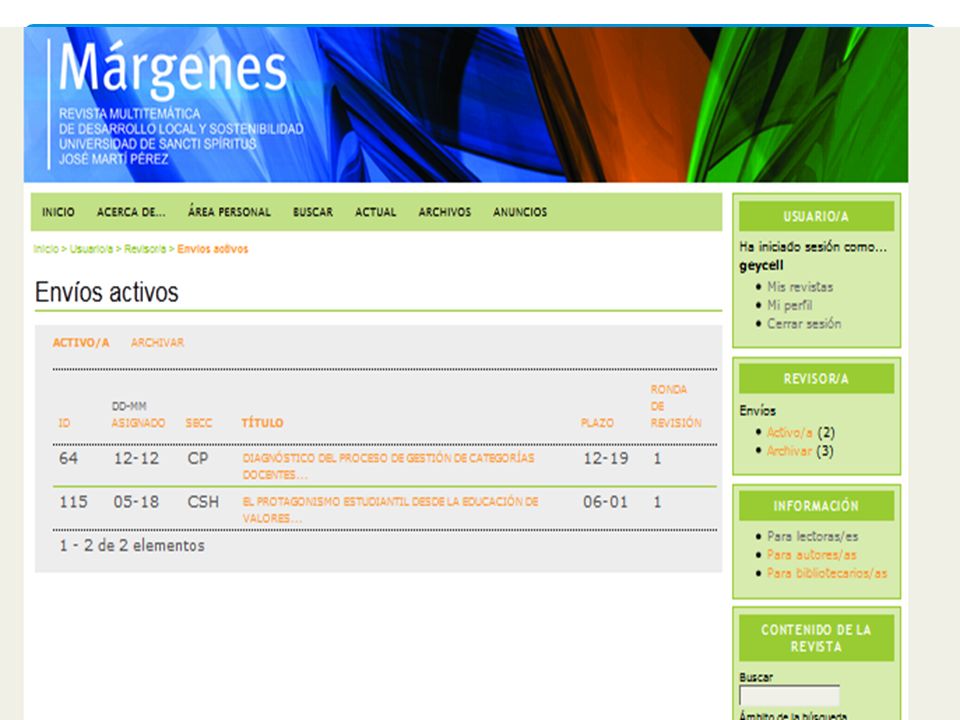The width and height of the screenshot is (960, 720).
Task: Open Para autores/as information link
Action: pyautogui.click(x=812, y=555)
